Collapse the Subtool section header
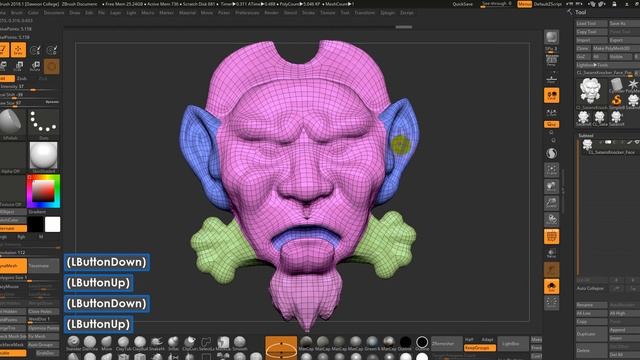 [586, 136]
